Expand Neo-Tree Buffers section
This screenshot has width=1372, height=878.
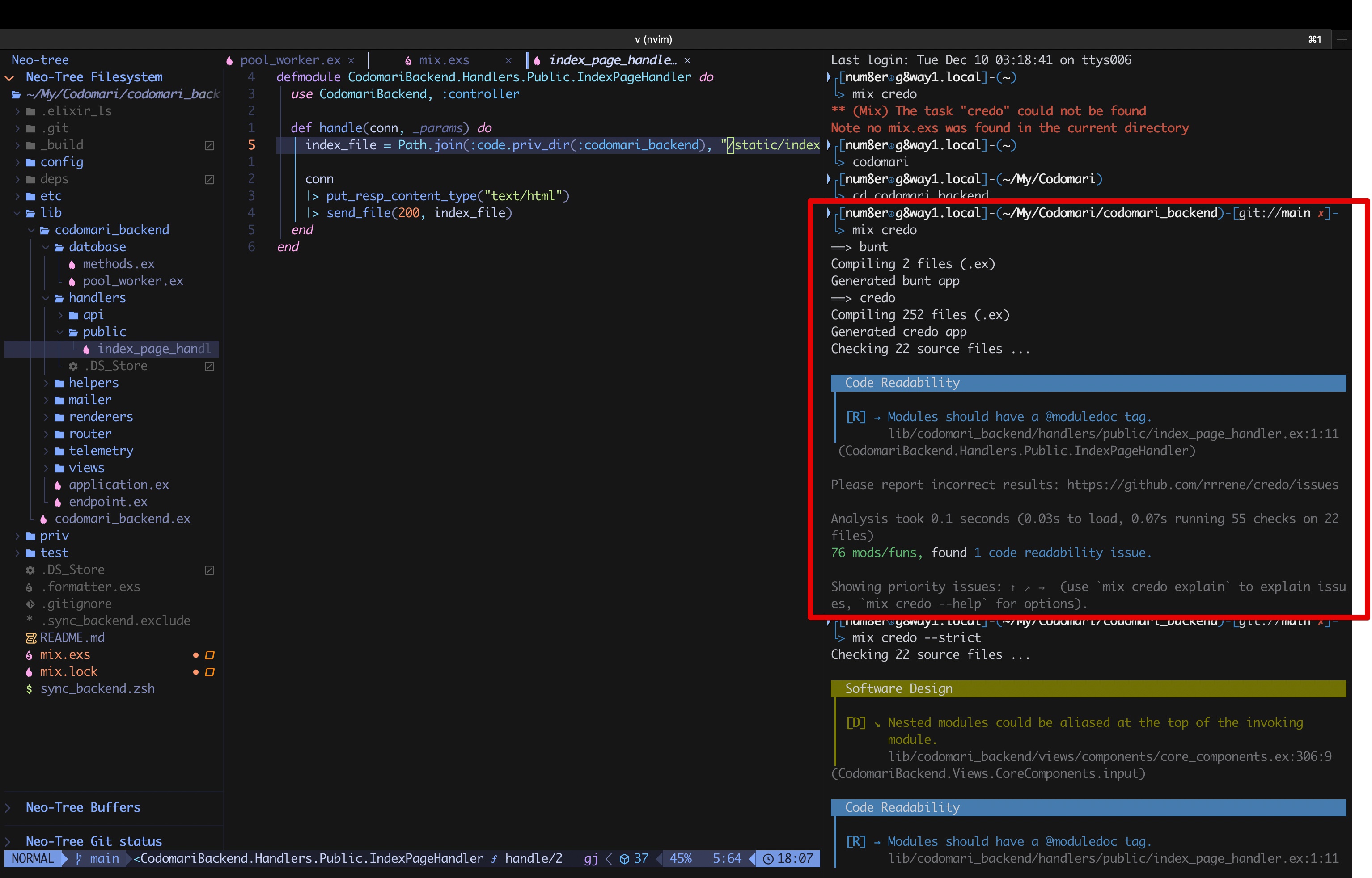8,807
